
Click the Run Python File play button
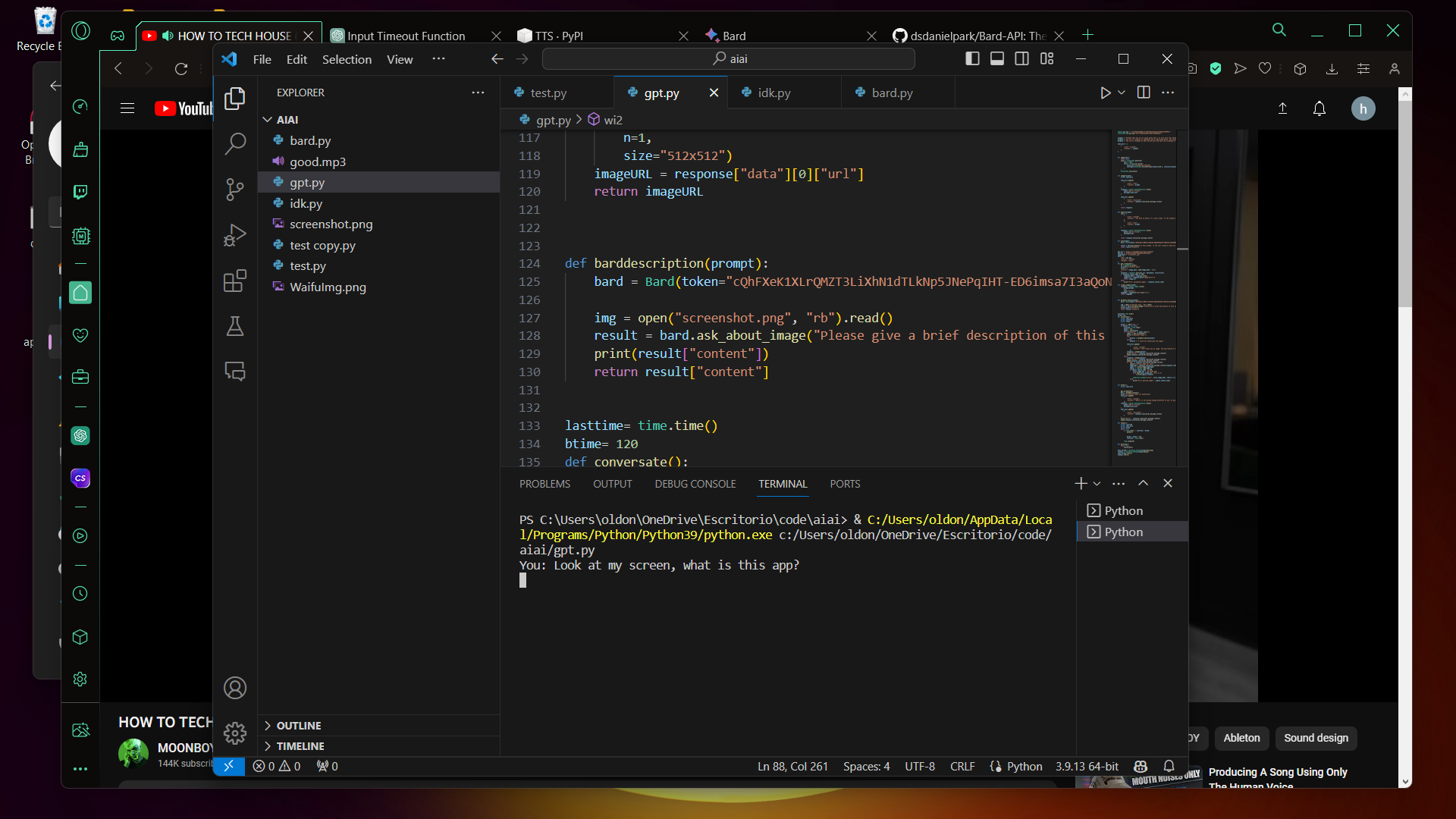point(1105,93)
